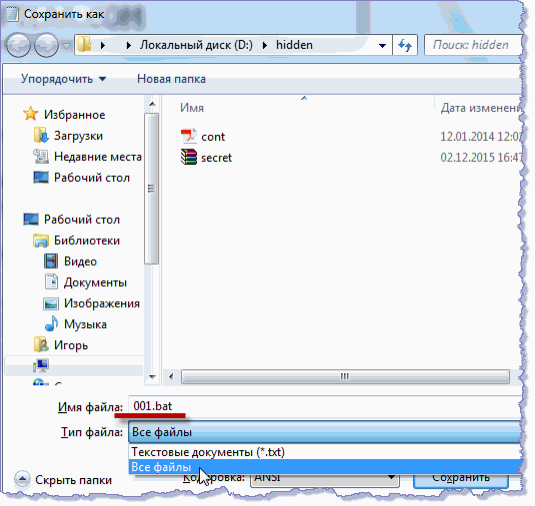Click the Back navigation arrow button
The width and height of the screenshot is (535, 506).
(x=18, y=45)
